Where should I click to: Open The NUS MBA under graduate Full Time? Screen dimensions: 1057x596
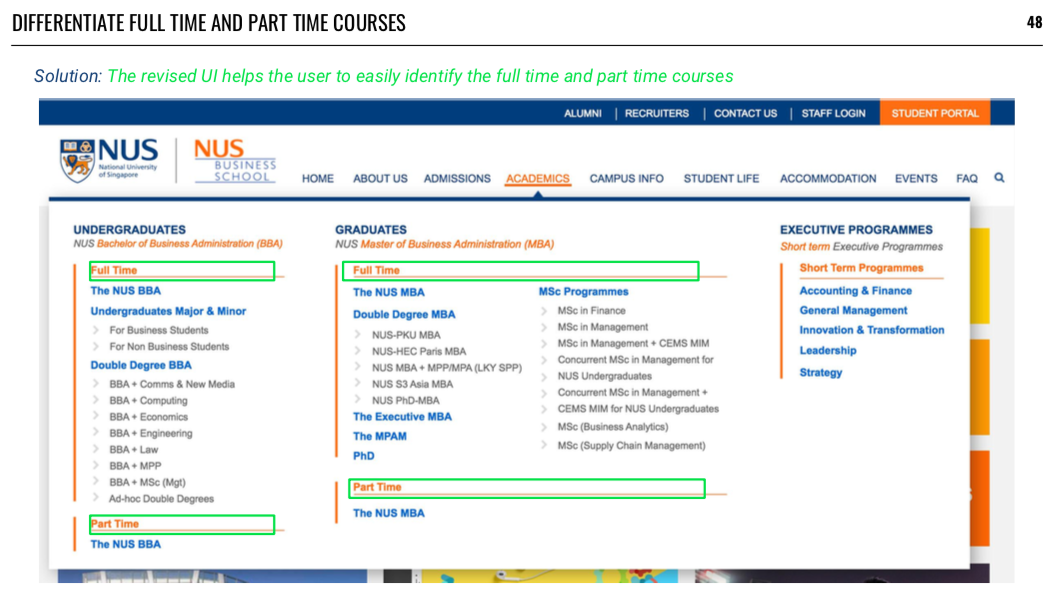pos(388,292)
